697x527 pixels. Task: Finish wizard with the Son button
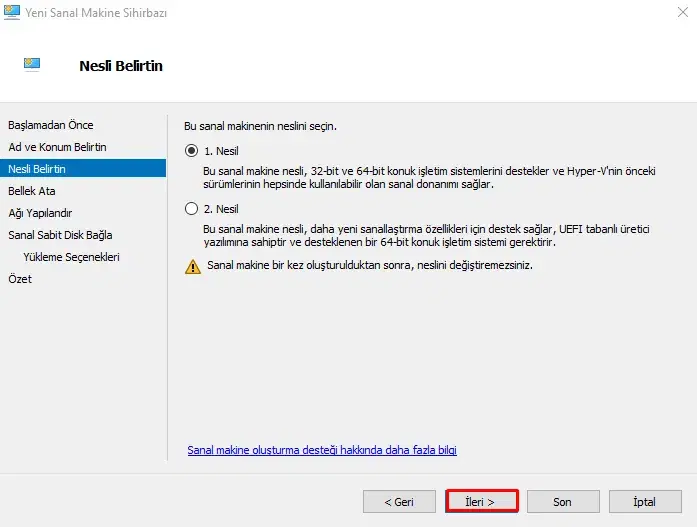click(563, 502)
